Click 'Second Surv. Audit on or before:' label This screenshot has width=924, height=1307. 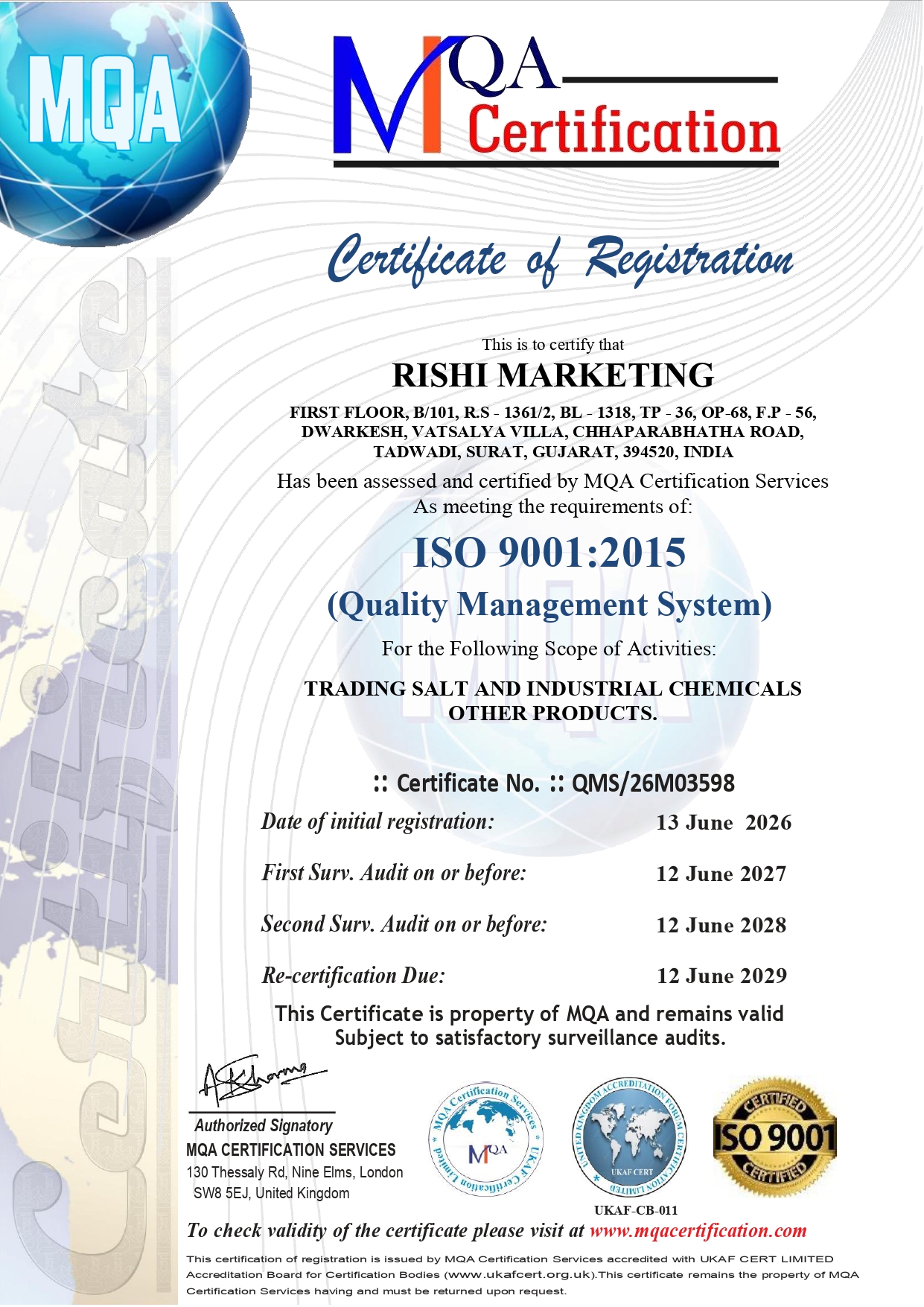tap(404, 925)
